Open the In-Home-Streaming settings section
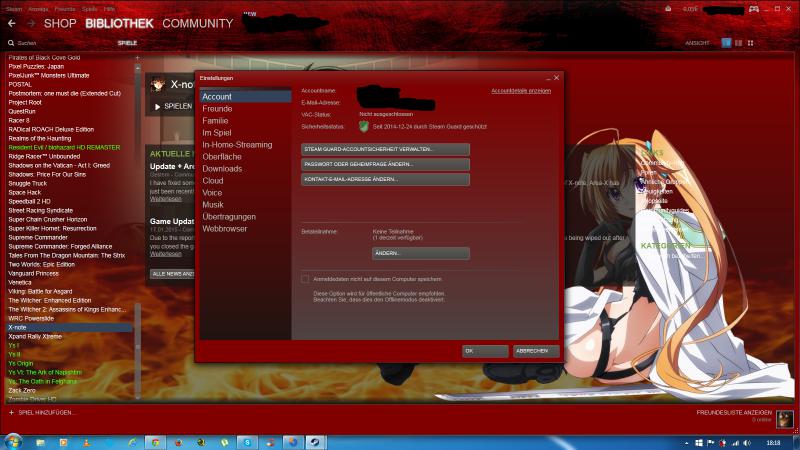Image resolution: width=800 pixels, height=450 pixels. 237,145
